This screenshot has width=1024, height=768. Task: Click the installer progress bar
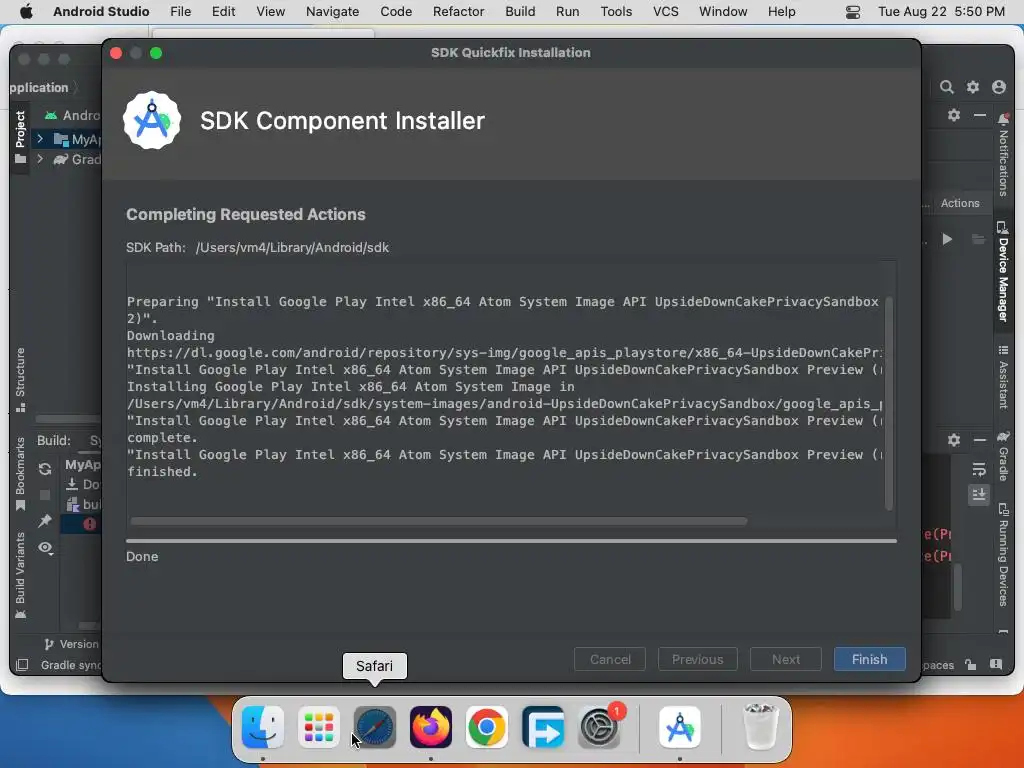[x=511, y=541]
